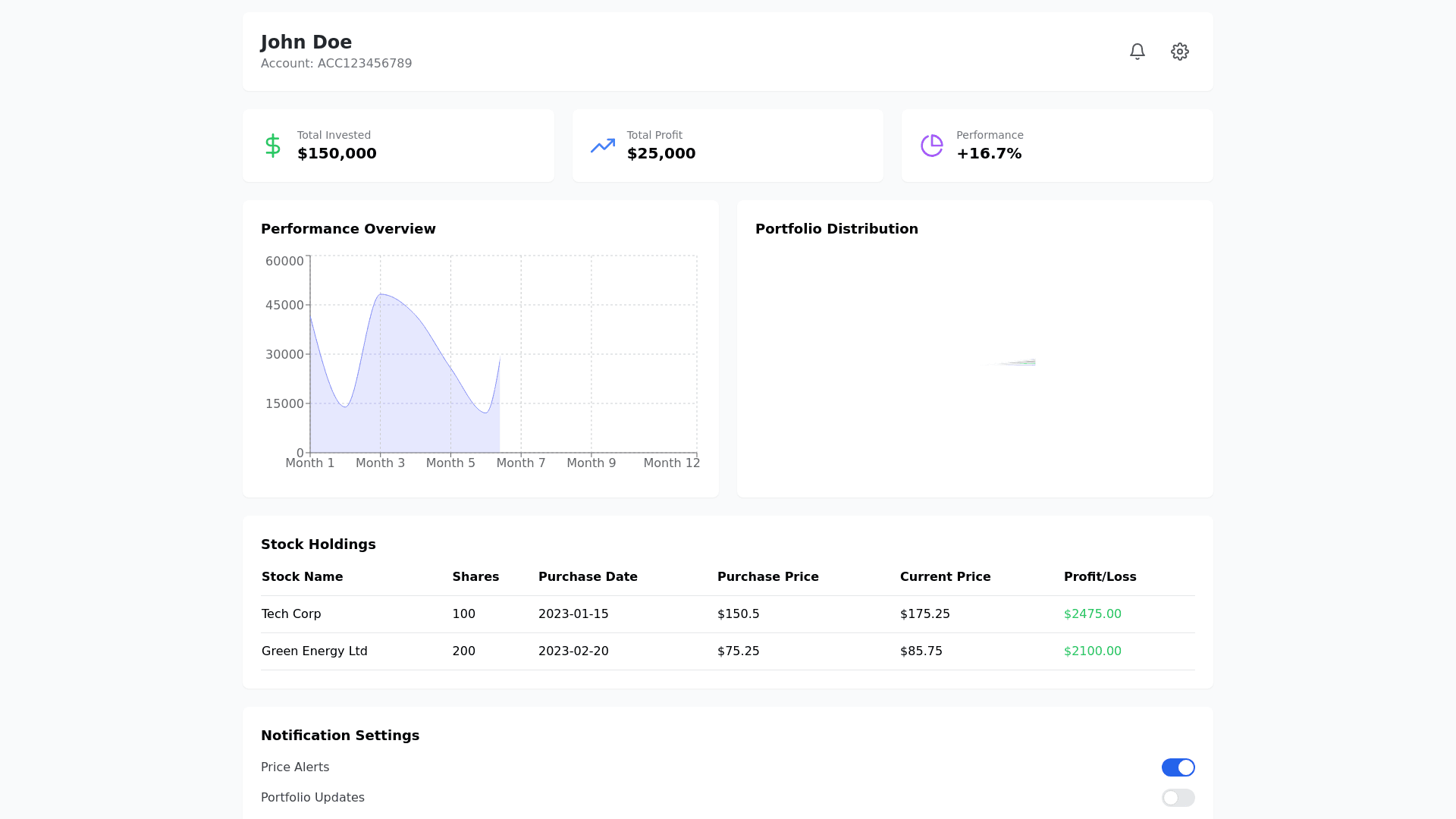The width and height of the screenshot is (1456, 819).
Task: Select the Green Energy Ltd row
Action: tap(314, 651)
